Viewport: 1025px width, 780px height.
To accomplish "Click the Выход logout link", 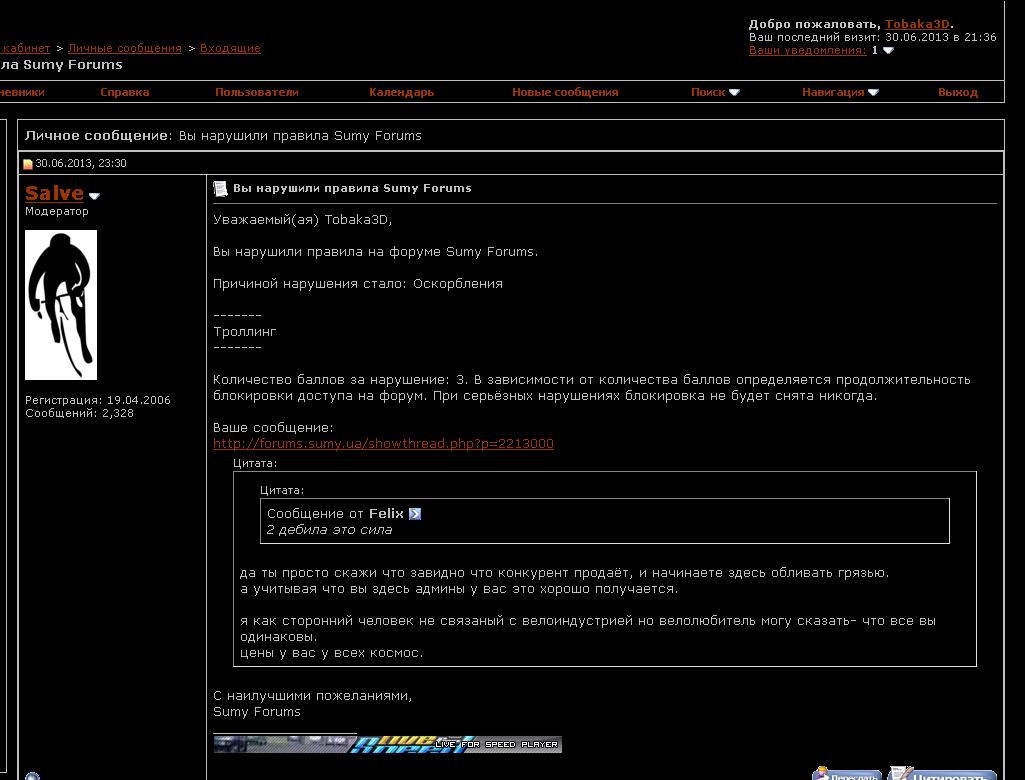I will (957, 92).
